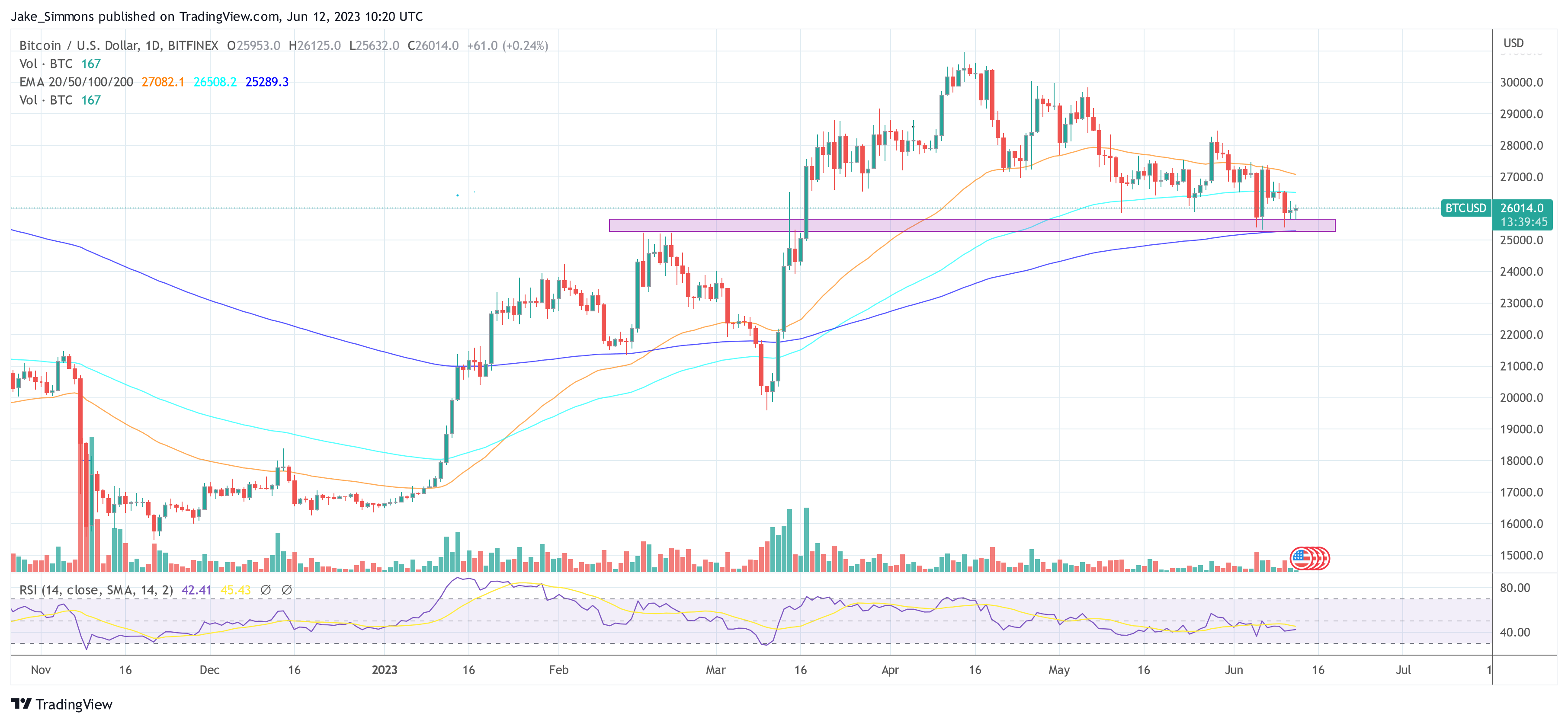Click the 80.00 RSI axis label
Viewport: 1568px width, 723px height.
1514,588
